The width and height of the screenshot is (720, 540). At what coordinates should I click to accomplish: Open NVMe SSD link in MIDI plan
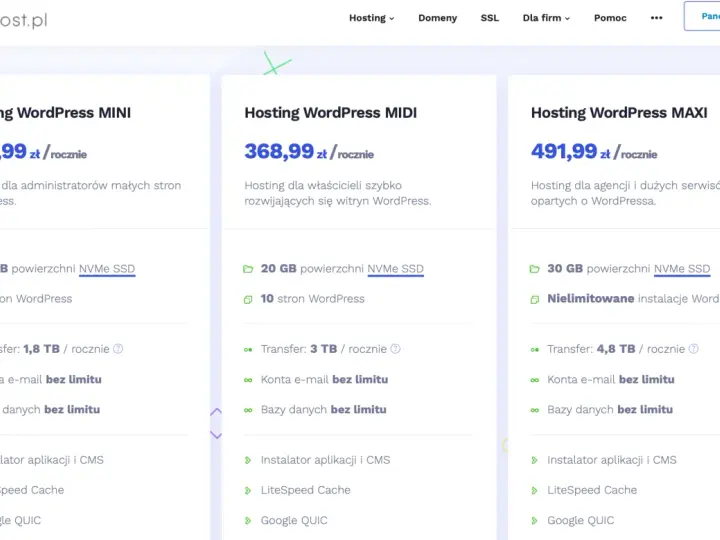coord(395,269)
